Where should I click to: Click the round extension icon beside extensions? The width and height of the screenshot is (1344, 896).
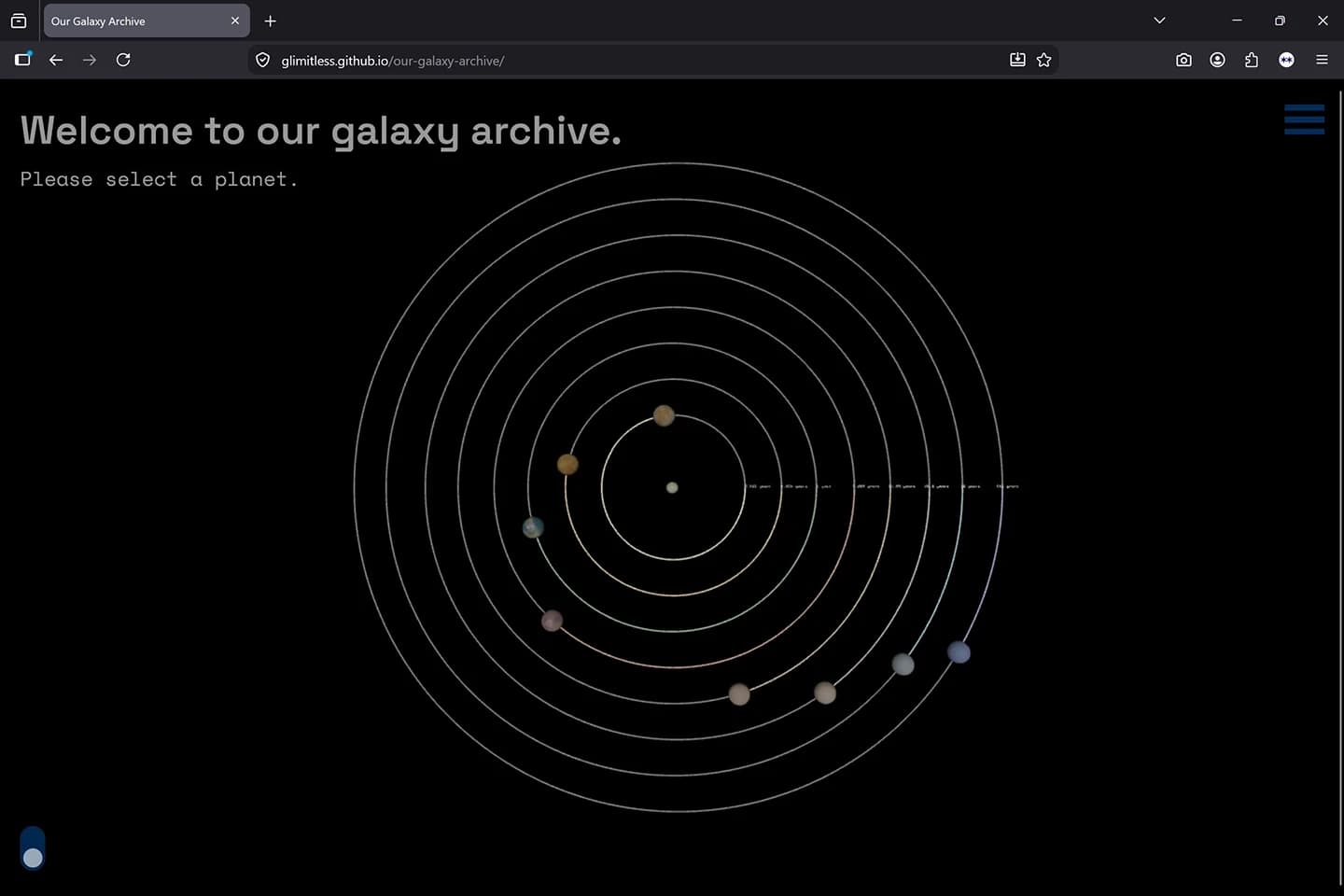[x=1286, y=60]
